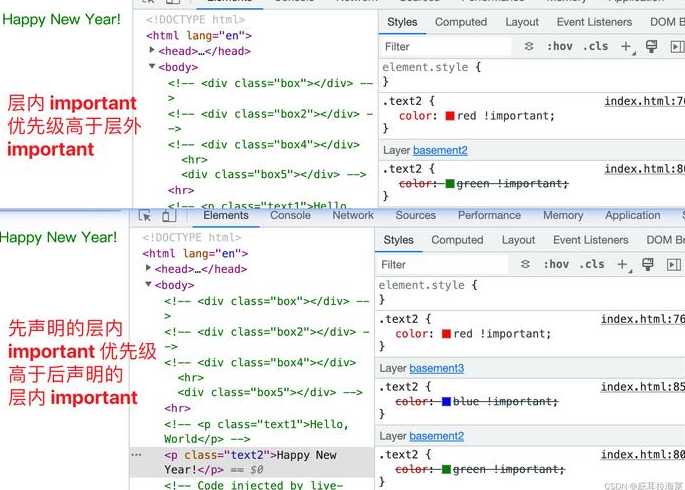Select the Layout tab in upper sidebar
Image resolution: width=685 pixels, height=490 pixels.
[522, 22]
